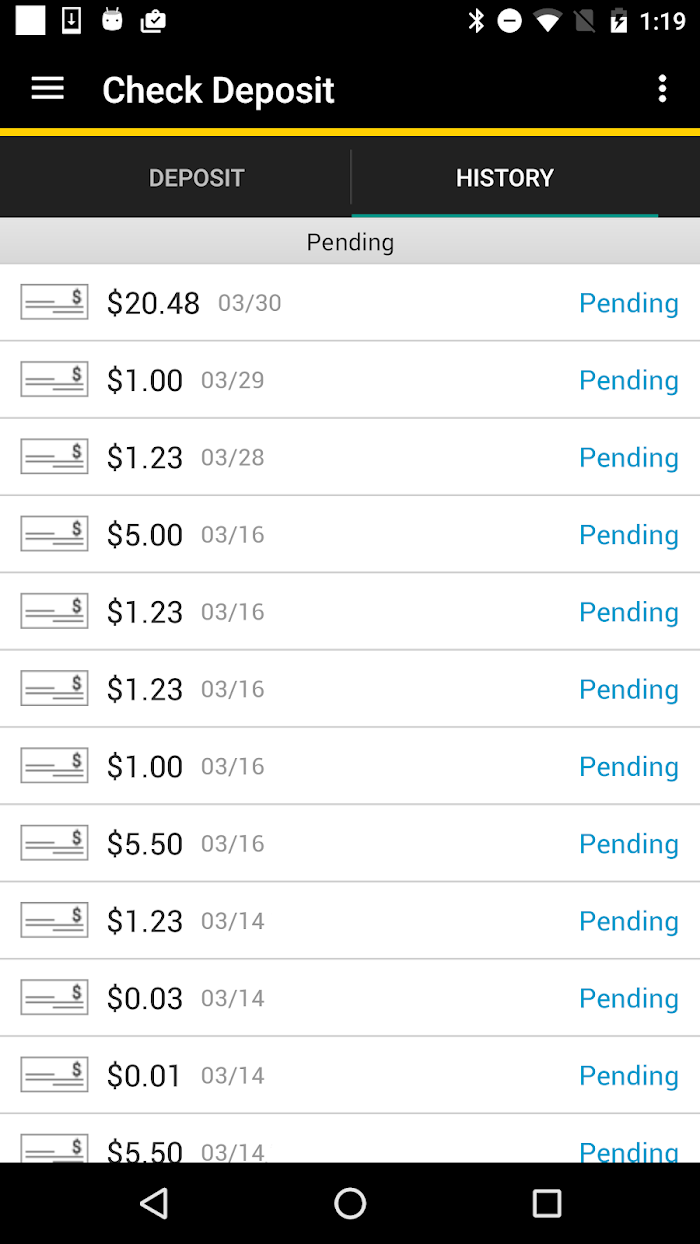Tap check icon for $0.03 deposit
Viewport: 700px width, 1244px height.
pos(54,997)
